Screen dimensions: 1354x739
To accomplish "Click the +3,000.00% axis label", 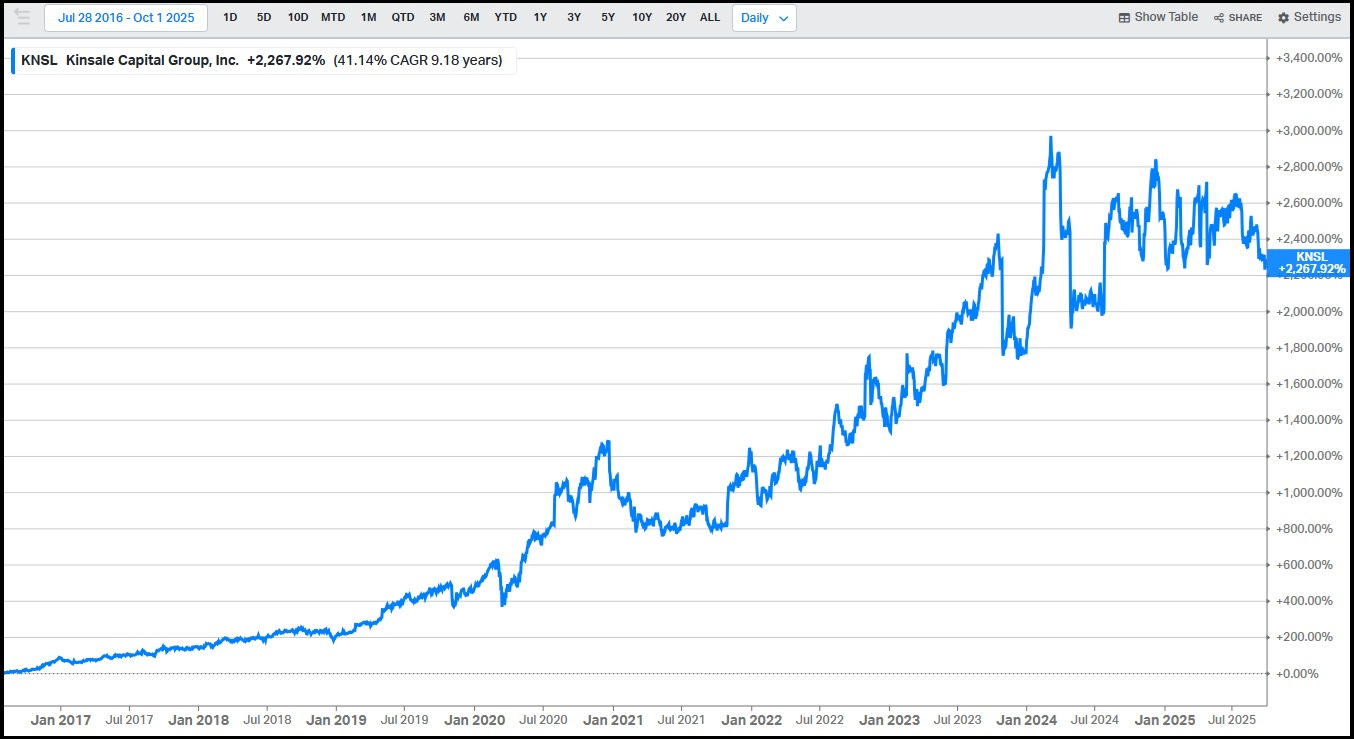I will 1309,131.
